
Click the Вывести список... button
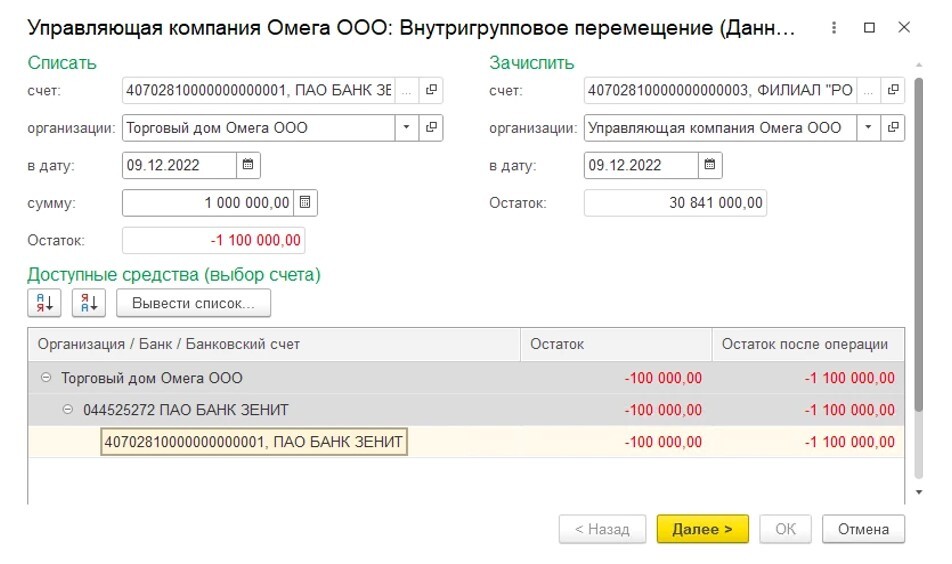tap(193, 302)
